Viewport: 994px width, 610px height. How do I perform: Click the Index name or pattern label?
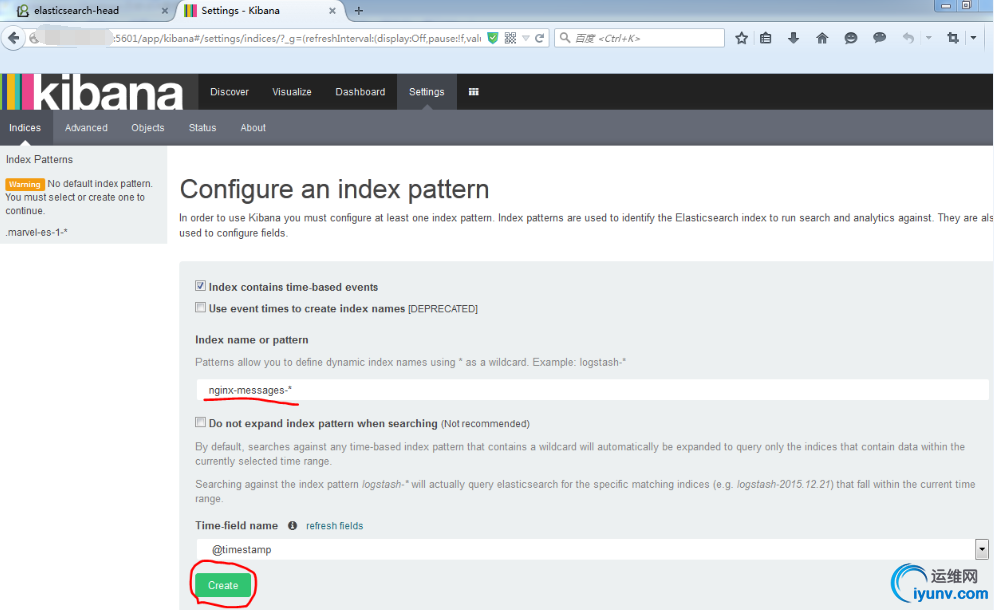252,340
